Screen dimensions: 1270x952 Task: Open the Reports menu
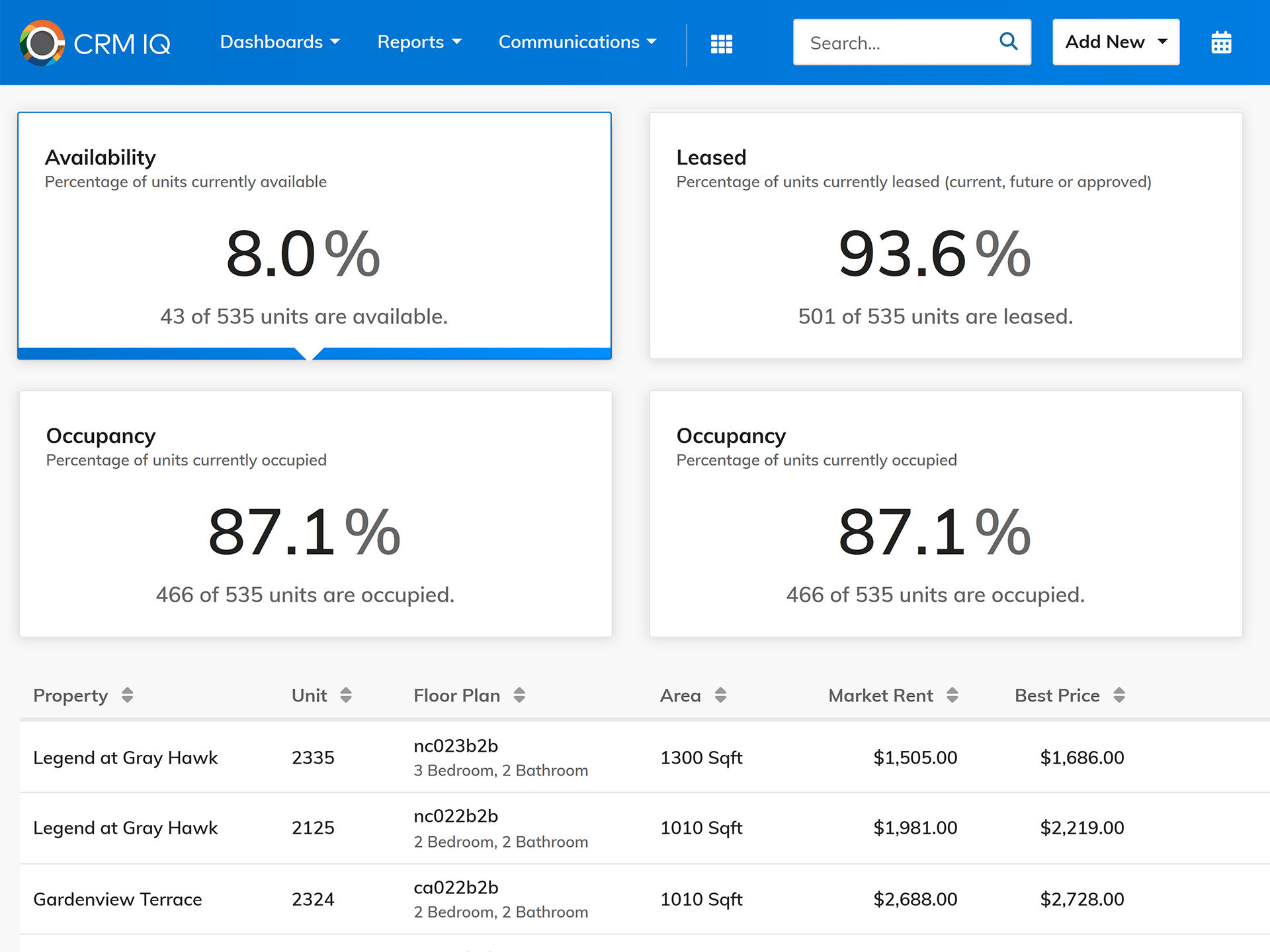[x=419, y=42]
